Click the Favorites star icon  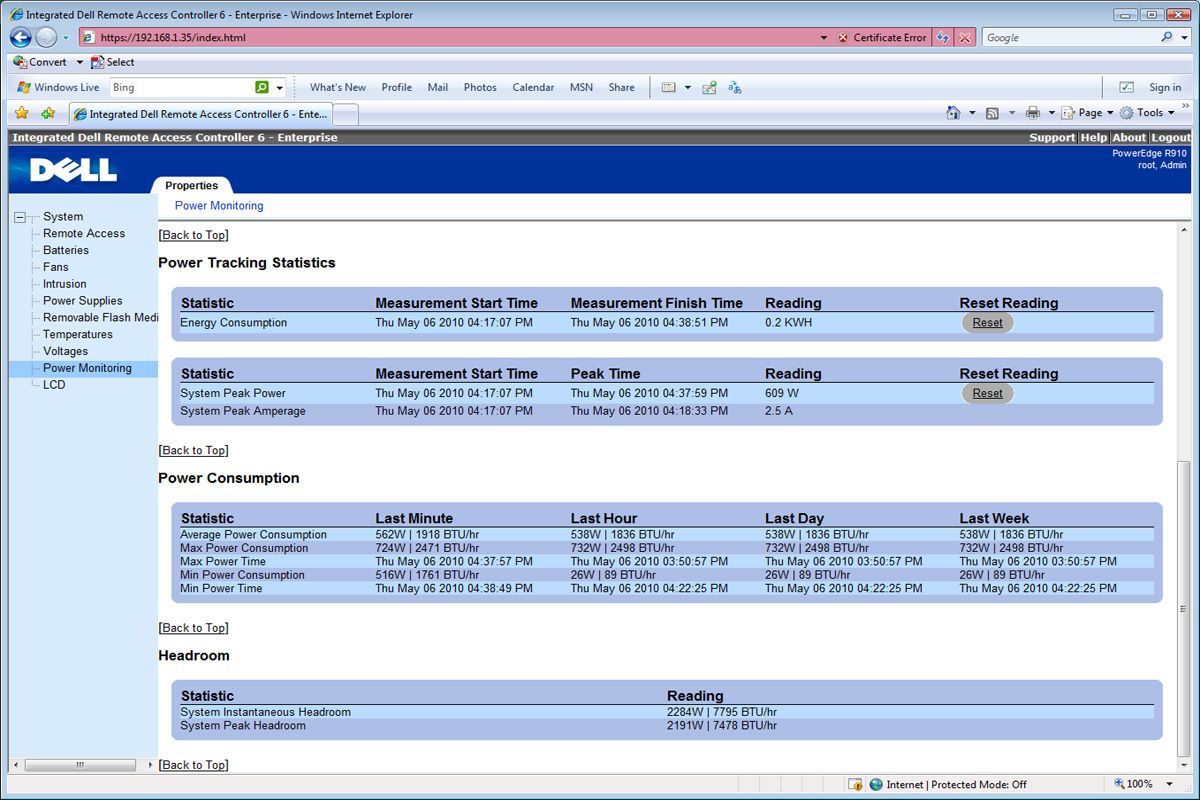(x=22, y=113)
